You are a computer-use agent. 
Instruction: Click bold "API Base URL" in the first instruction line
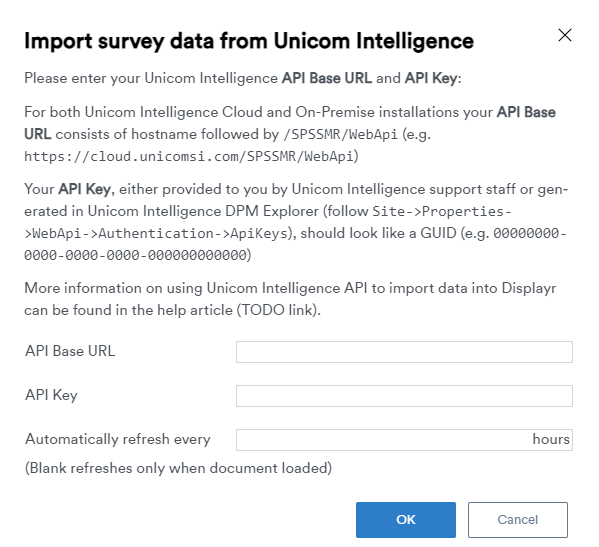click(327, 78)
